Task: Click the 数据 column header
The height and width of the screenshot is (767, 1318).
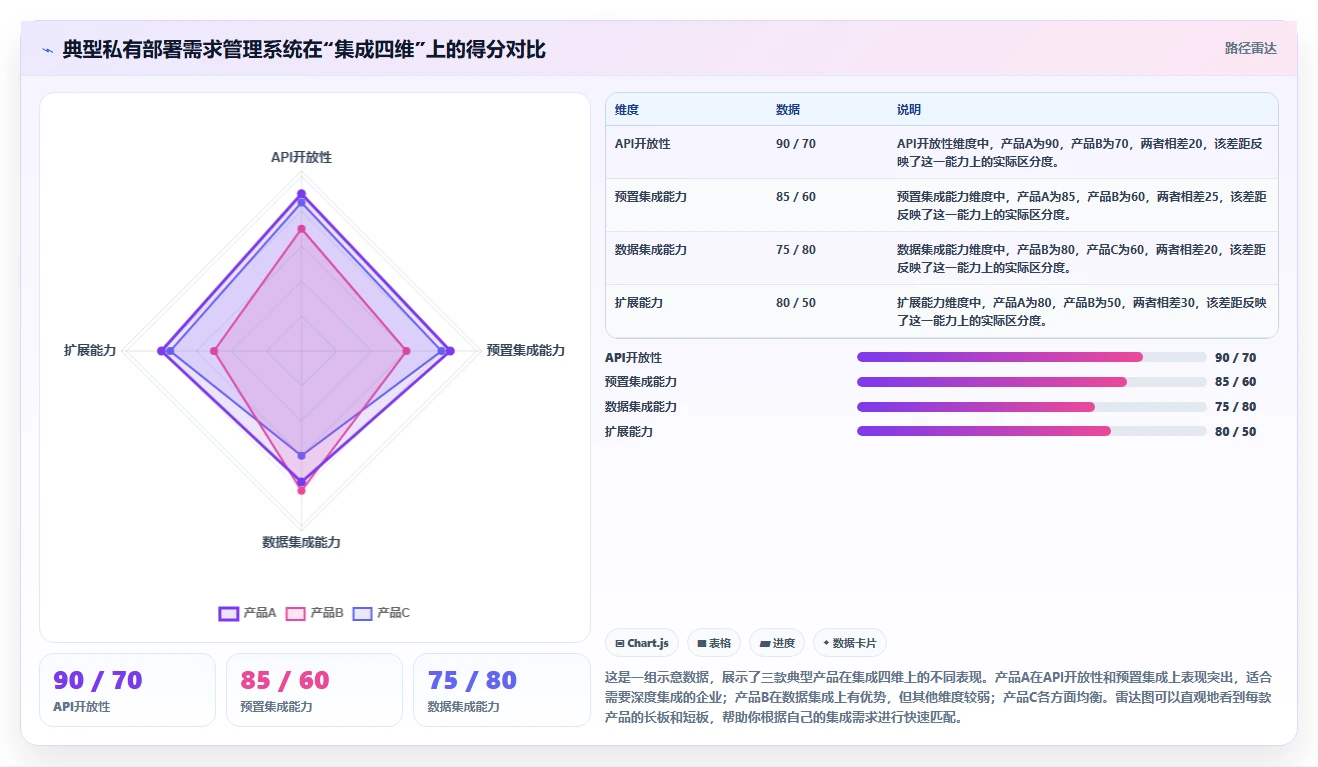Action: point(788,110)
